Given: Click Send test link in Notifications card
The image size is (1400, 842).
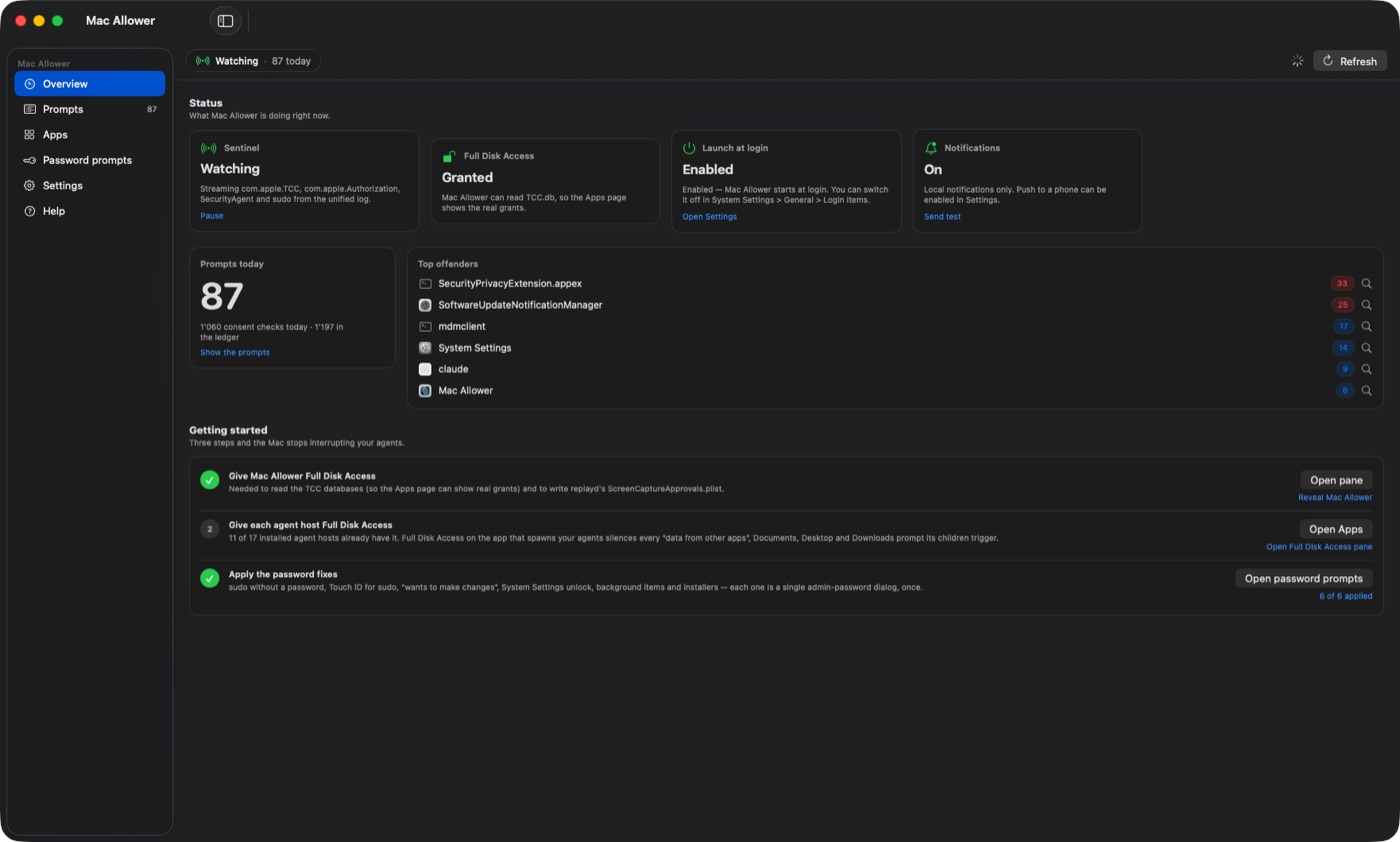Looking at the screenshot, I should (942, 217).
